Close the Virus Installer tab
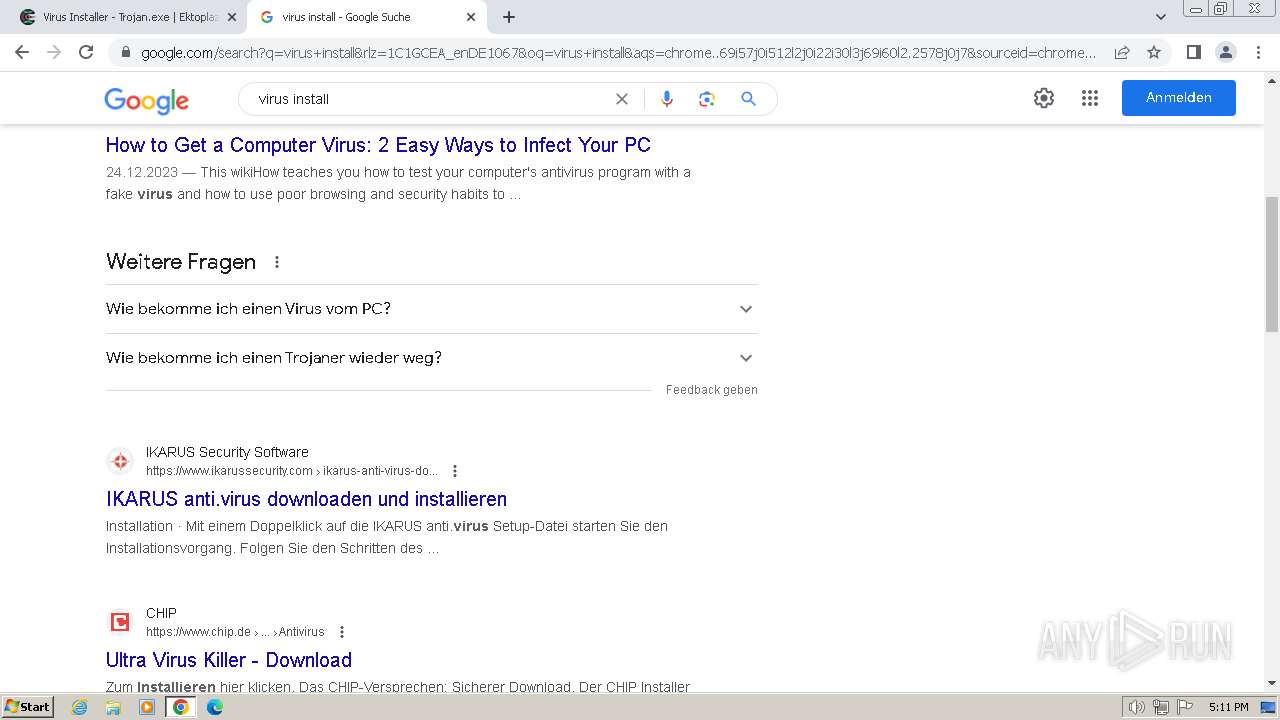 point(232,17)
